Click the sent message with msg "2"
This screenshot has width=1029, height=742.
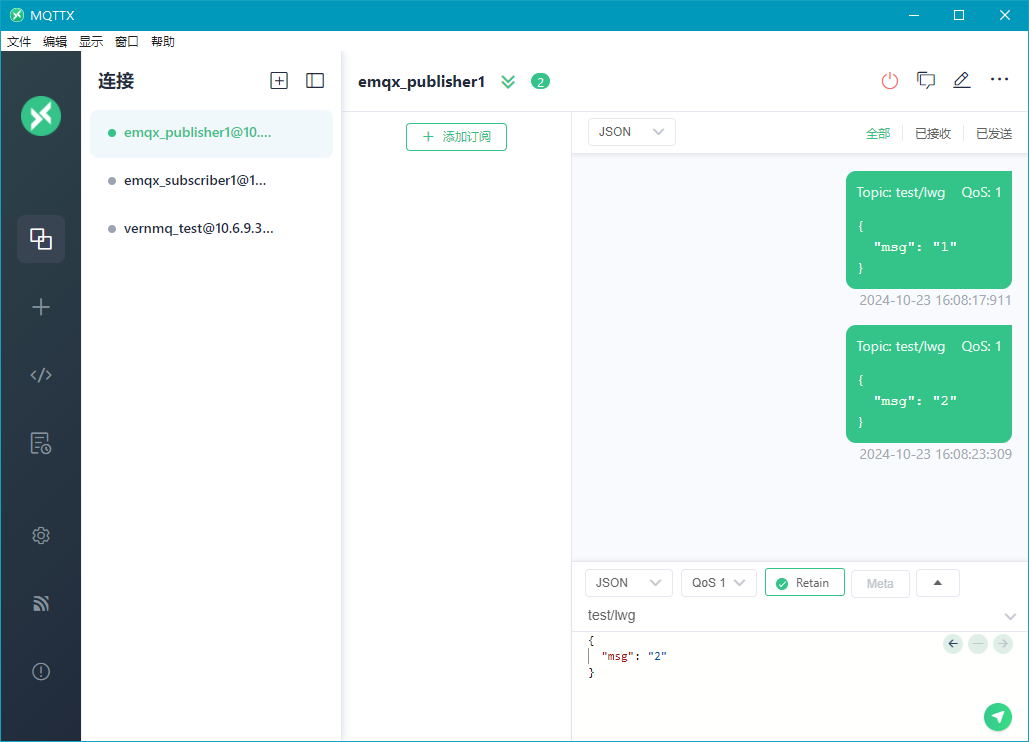click(929, 384)
